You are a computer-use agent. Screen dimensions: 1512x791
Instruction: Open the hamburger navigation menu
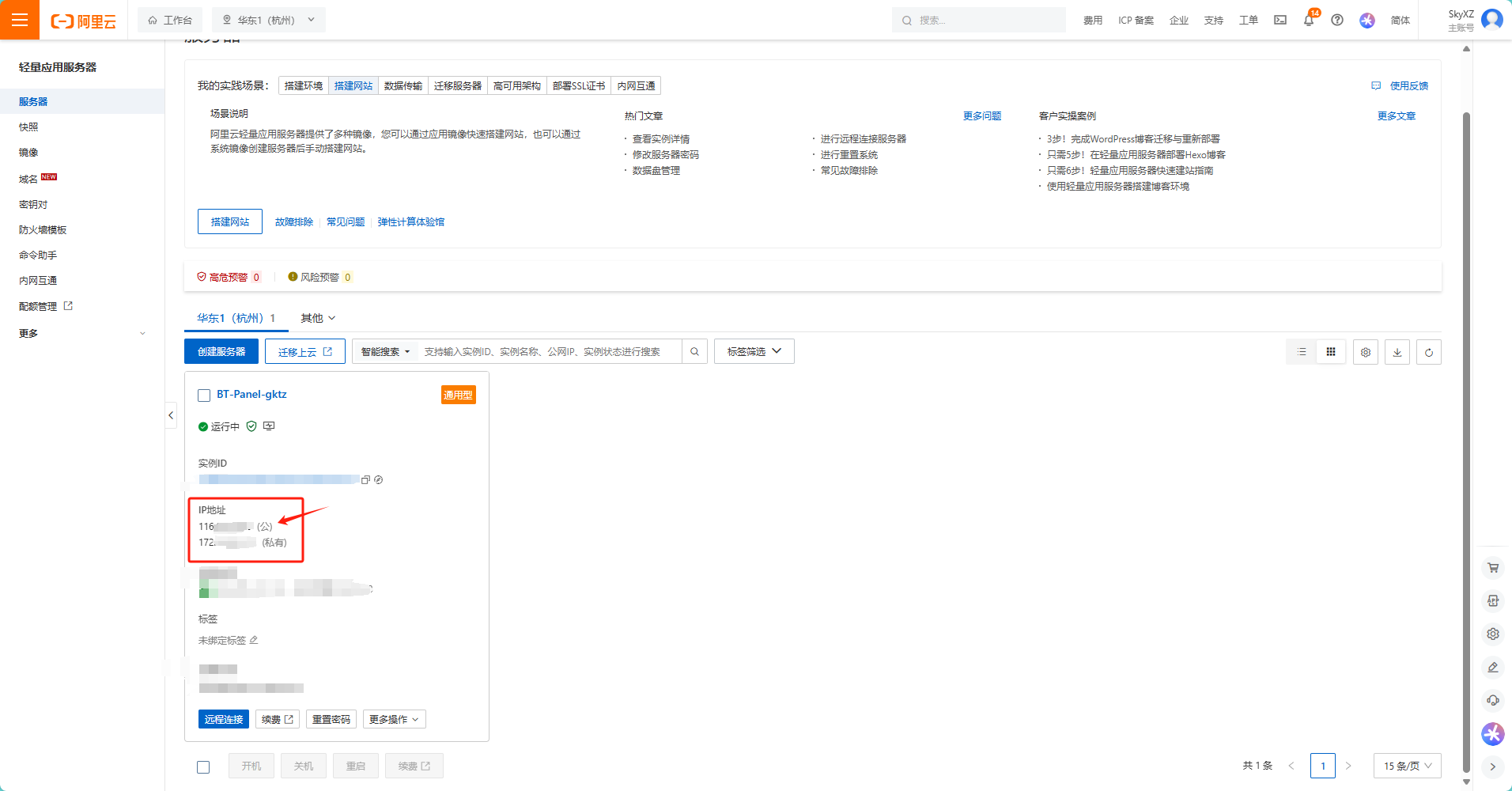[20, 20]
